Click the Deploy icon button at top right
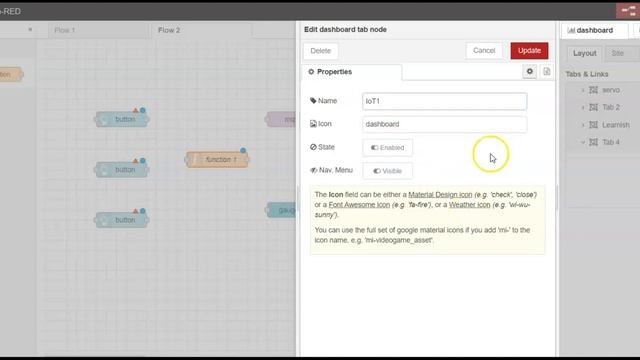The width and height of the screenshot is (640, 360). point(628,11)
